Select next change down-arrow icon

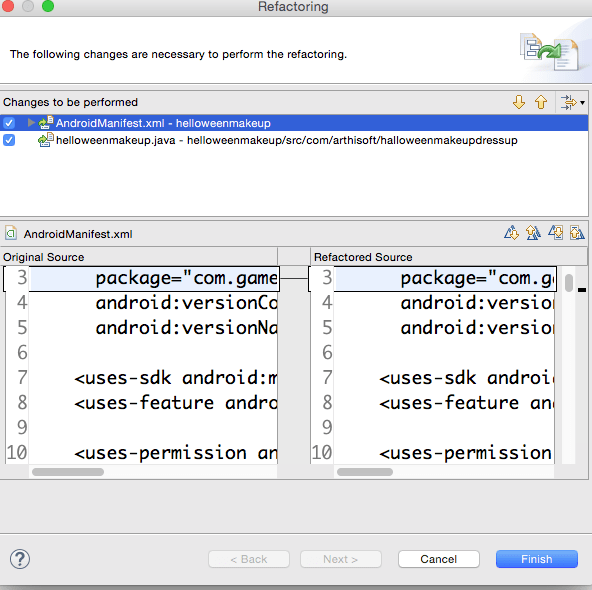[519, 102]
